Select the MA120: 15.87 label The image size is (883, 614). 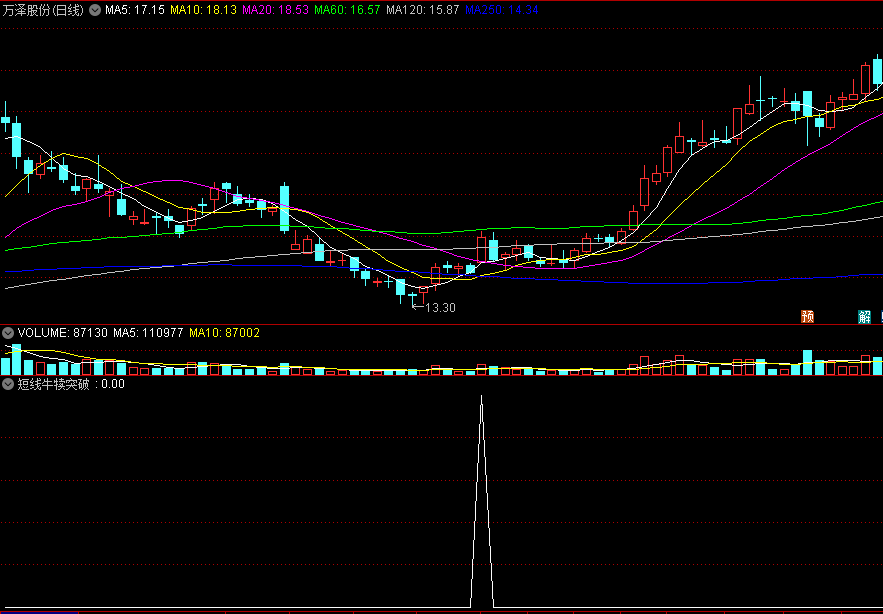point(423,10)
